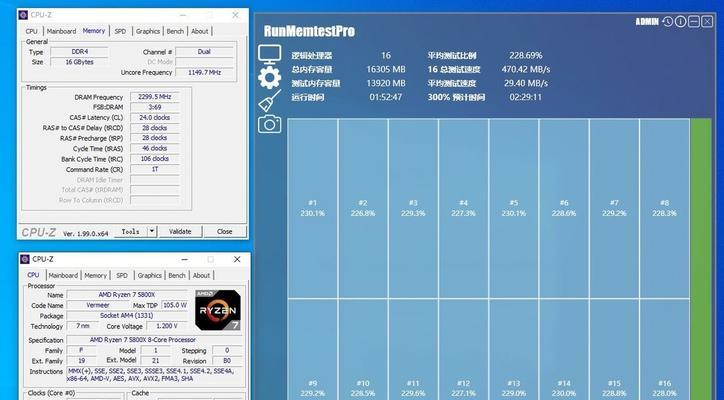Click the Size field 16 GBytes
Screen dimensions: 724x400
[x=79, y=62]
